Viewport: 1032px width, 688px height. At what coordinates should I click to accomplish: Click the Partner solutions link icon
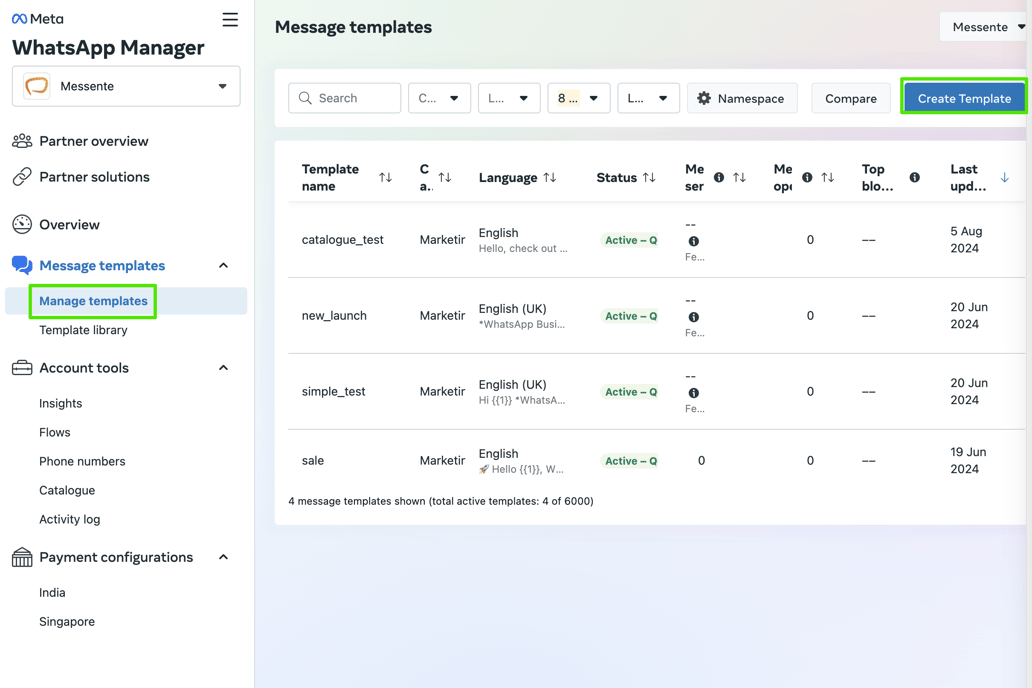point(22,176)
